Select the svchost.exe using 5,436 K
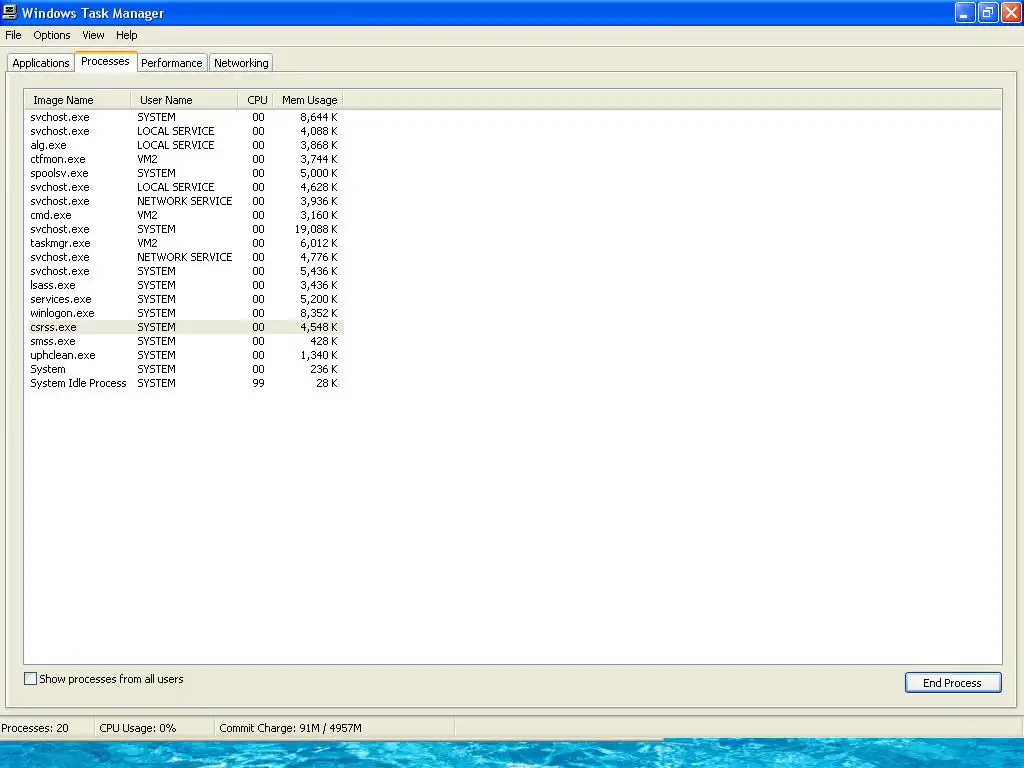Image resolution: width=1024 pixels, height=768 pixels. click(184, 271)
